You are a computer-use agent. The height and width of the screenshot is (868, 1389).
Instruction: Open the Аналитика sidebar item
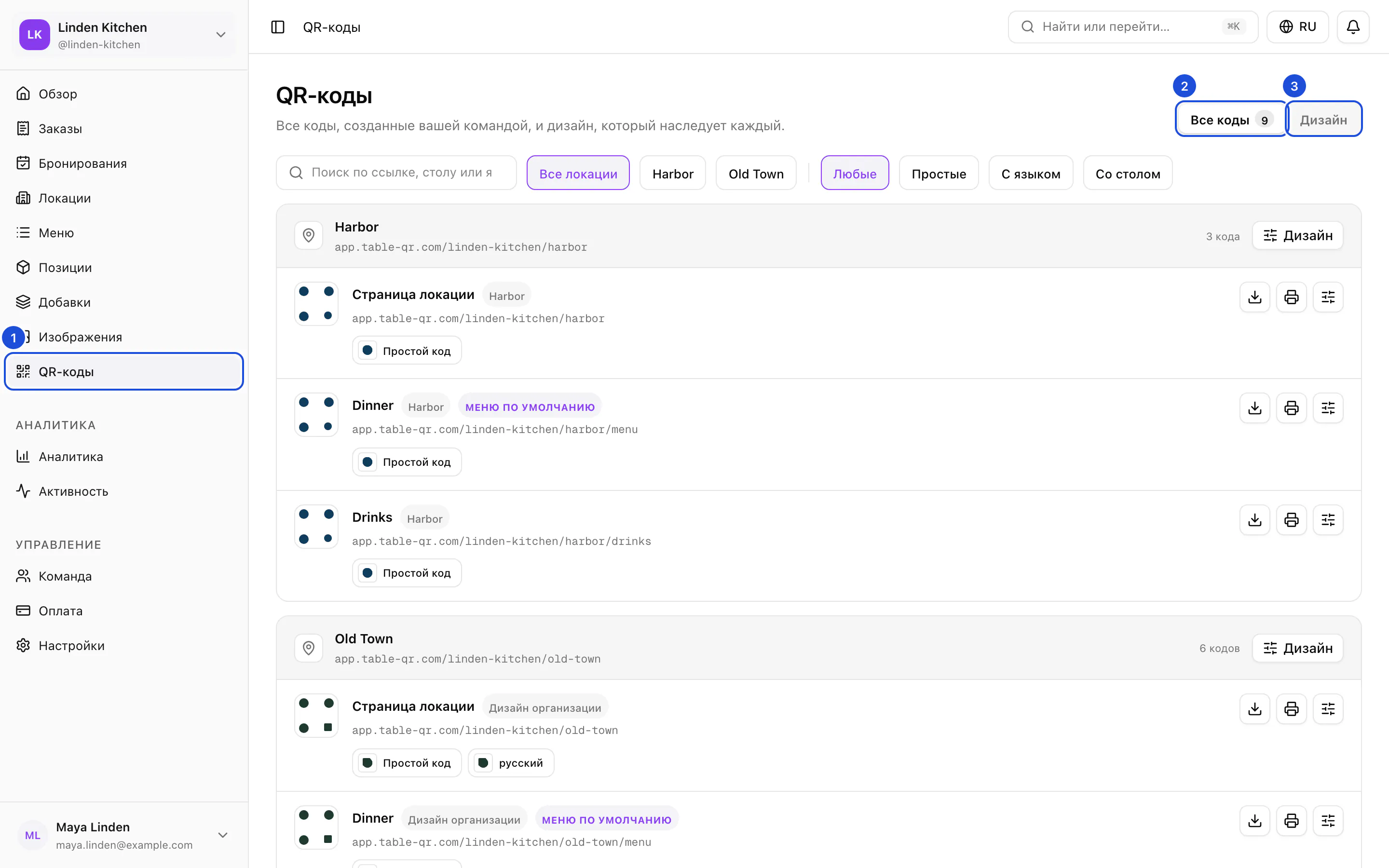tap(124, 457)
